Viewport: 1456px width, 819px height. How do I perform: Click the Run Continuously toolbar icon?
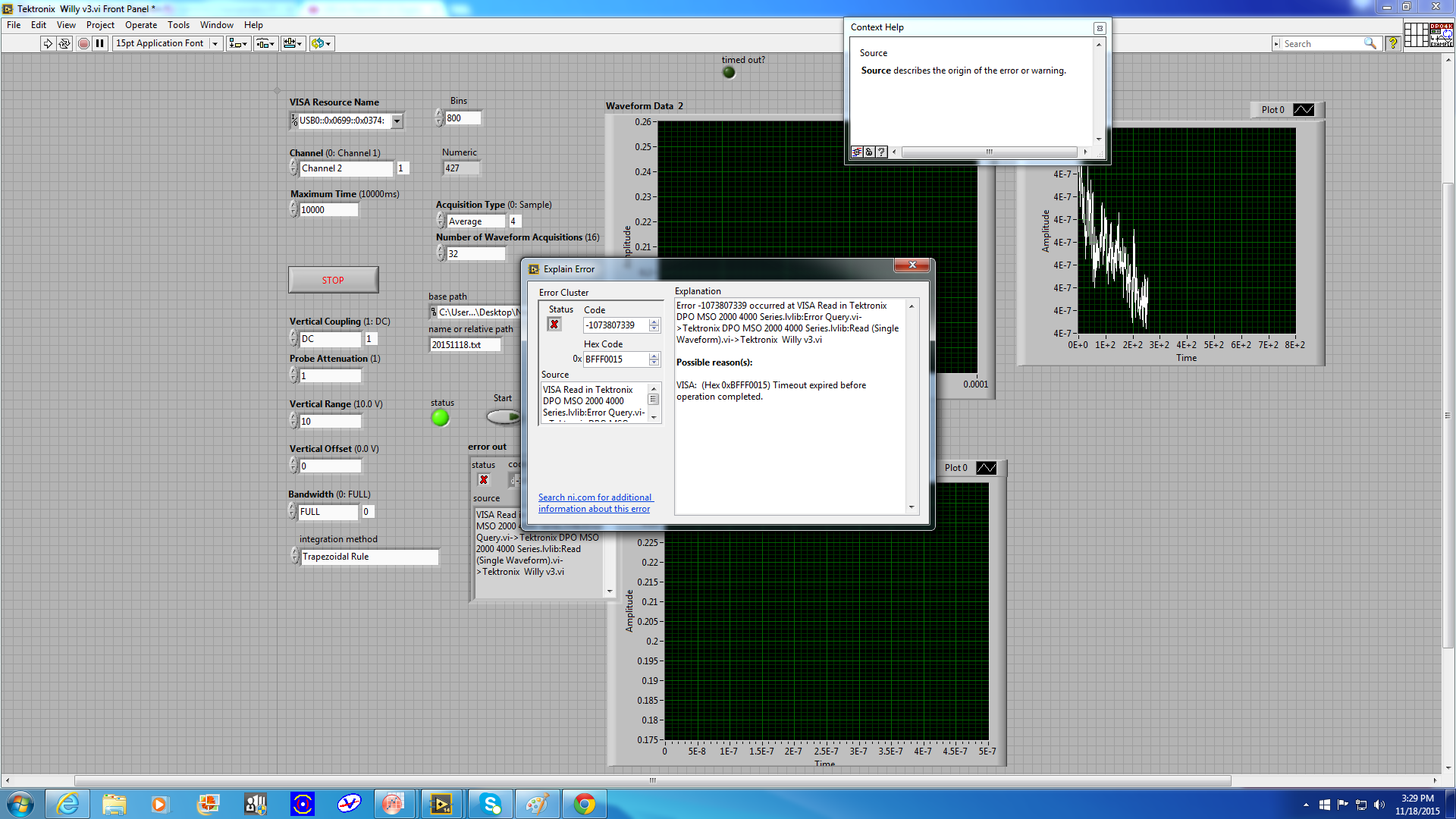[64, 43]
